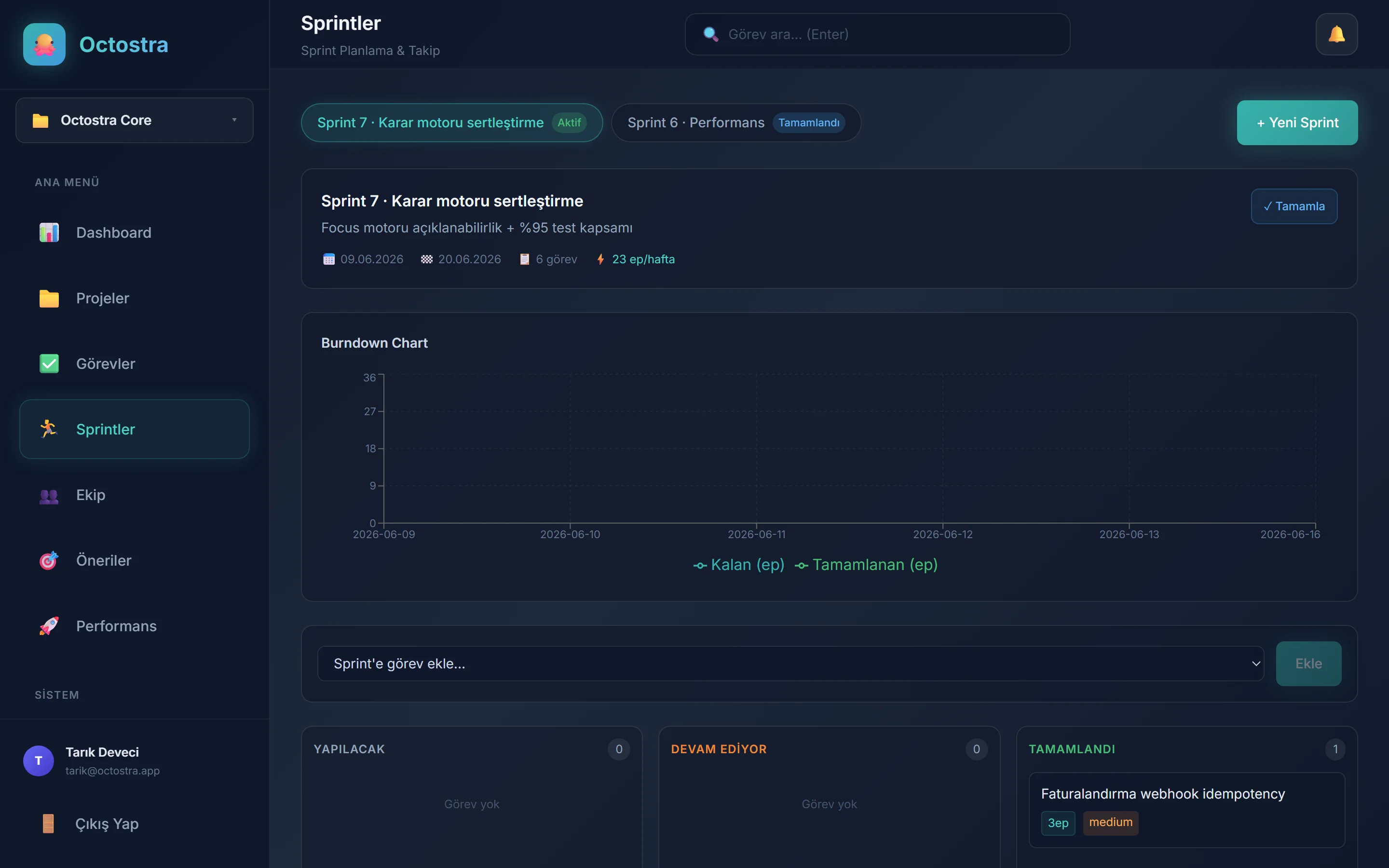Go to Projeler menu item

[x=134, y=298]
